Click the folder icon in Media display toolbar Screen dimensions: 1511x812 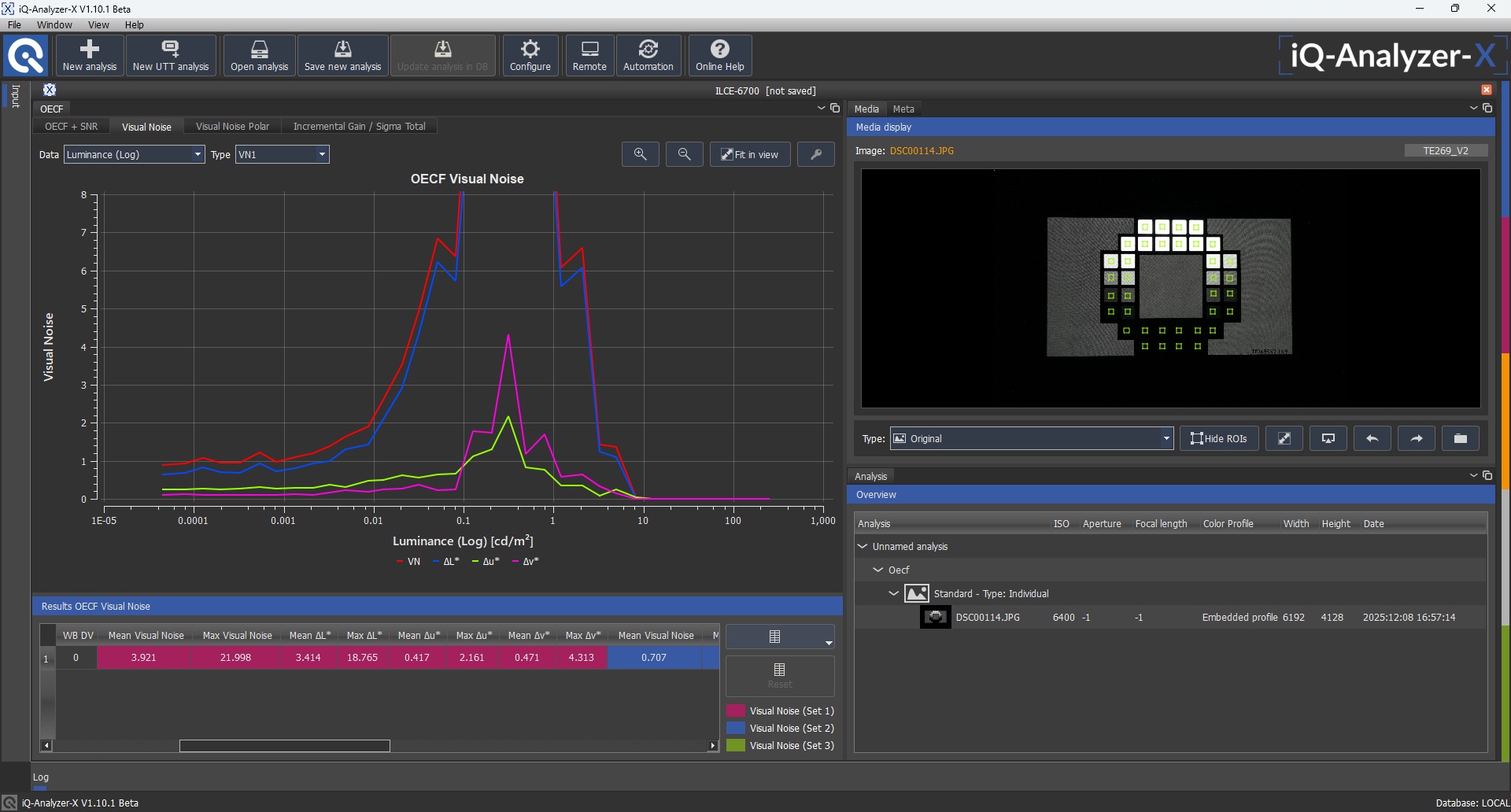pos(1461,438)
